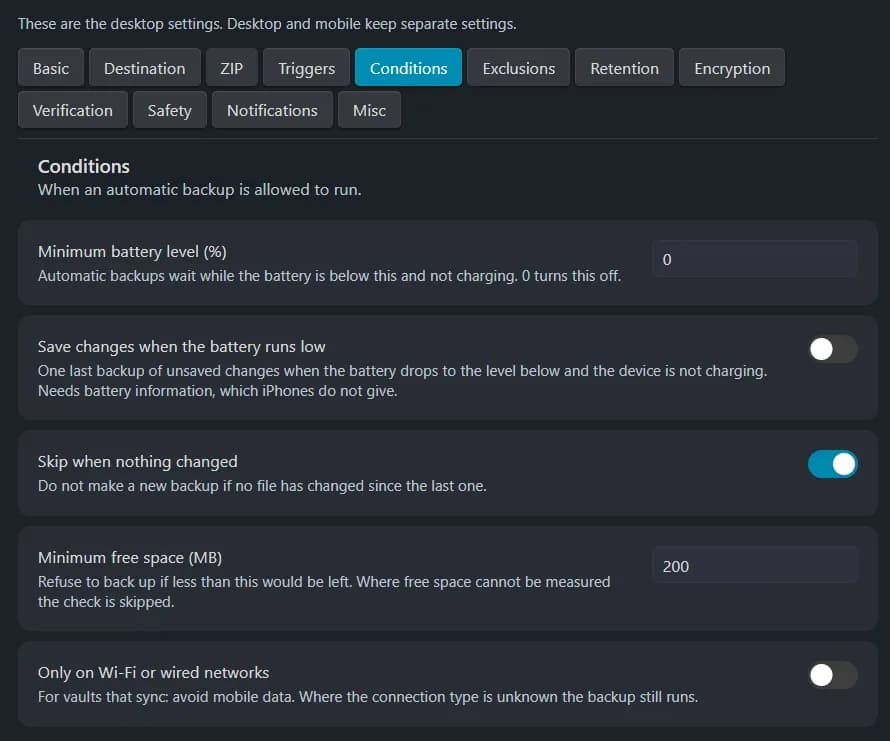The image size is (890, 741).
Task: Click the Minimum battery level input field
Action: click(x=755, y=259)
